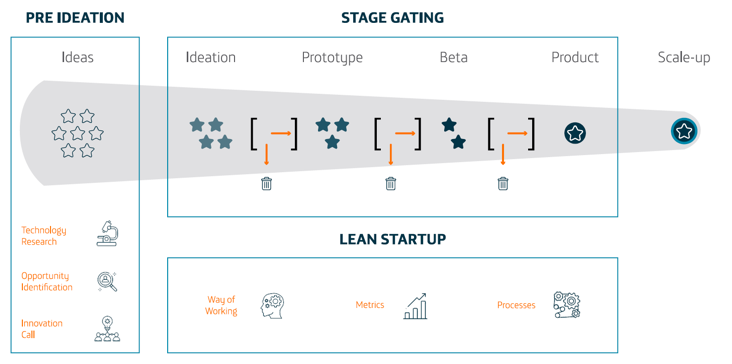Click the circled star under Product
732x364 pixels.
coord(575,133)
